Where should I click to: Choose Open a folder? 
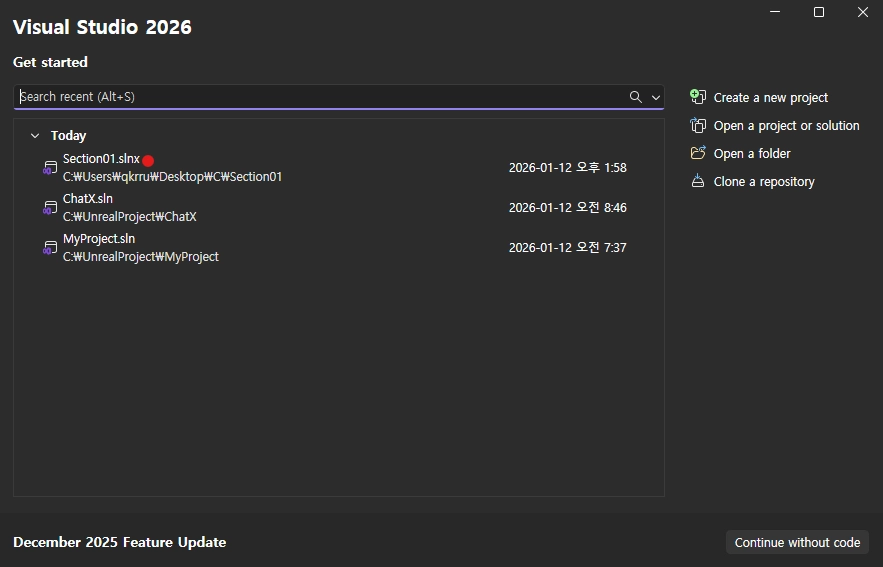pyautogui.click(x=741, y=153)
